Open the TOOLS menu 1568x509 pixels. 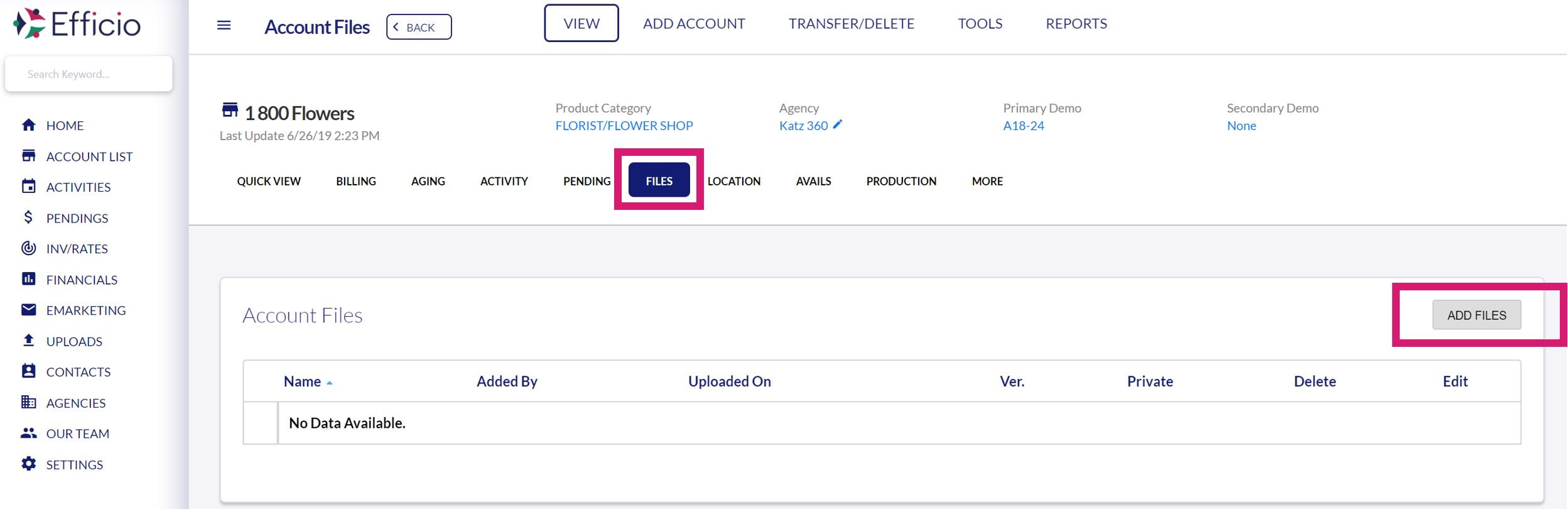tap(980, 23)
